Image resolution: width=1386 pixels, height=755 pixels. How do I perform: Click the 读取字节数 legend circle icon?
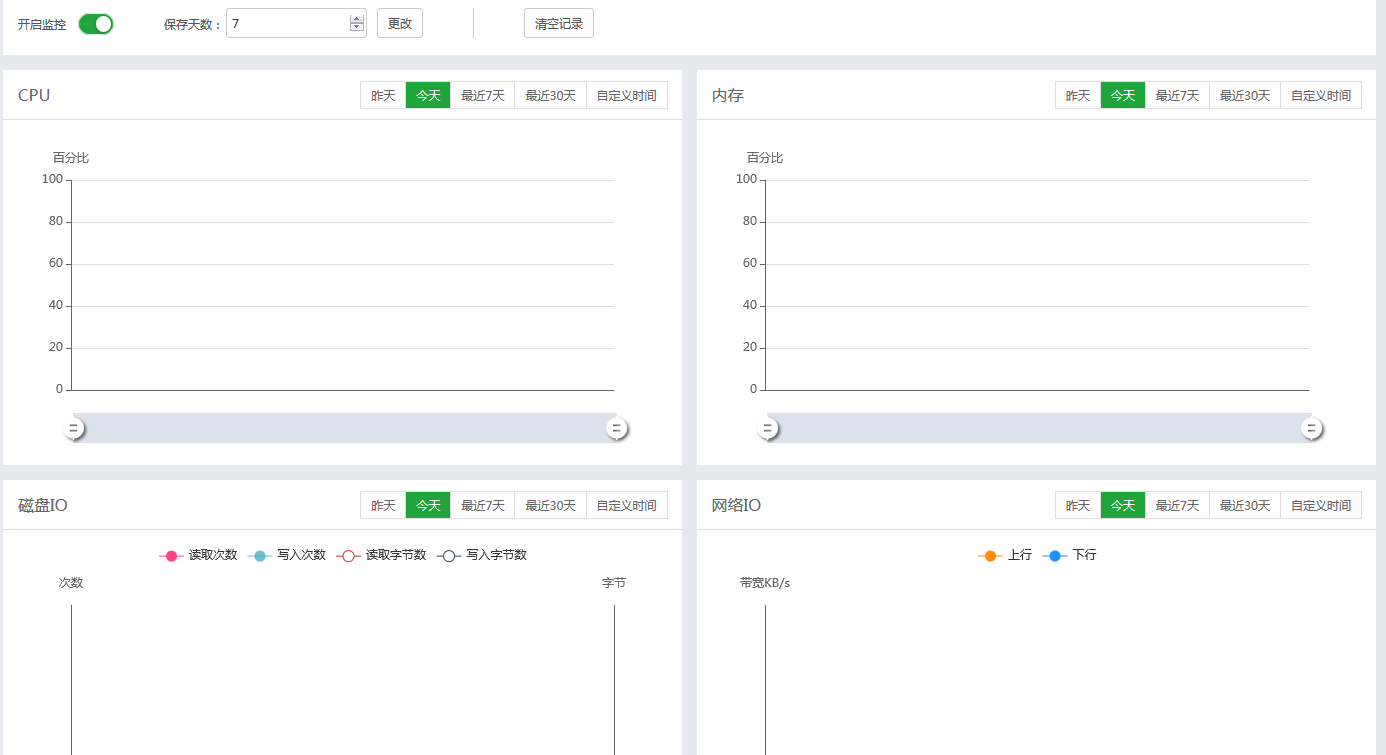347,554
